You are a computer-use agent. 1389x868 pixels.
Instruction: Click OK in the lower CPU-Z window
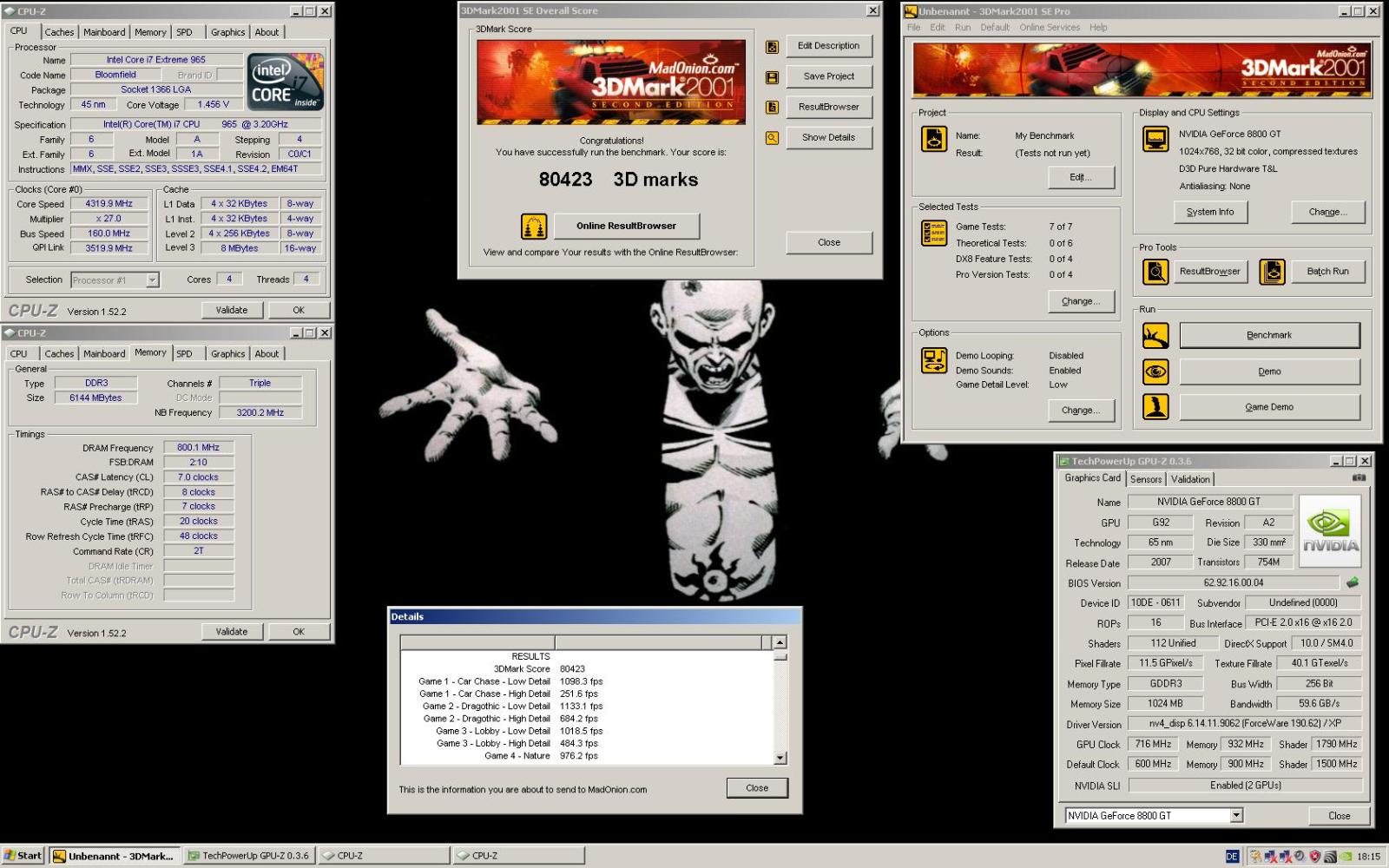pyautogui.click(x=299, y=632)
